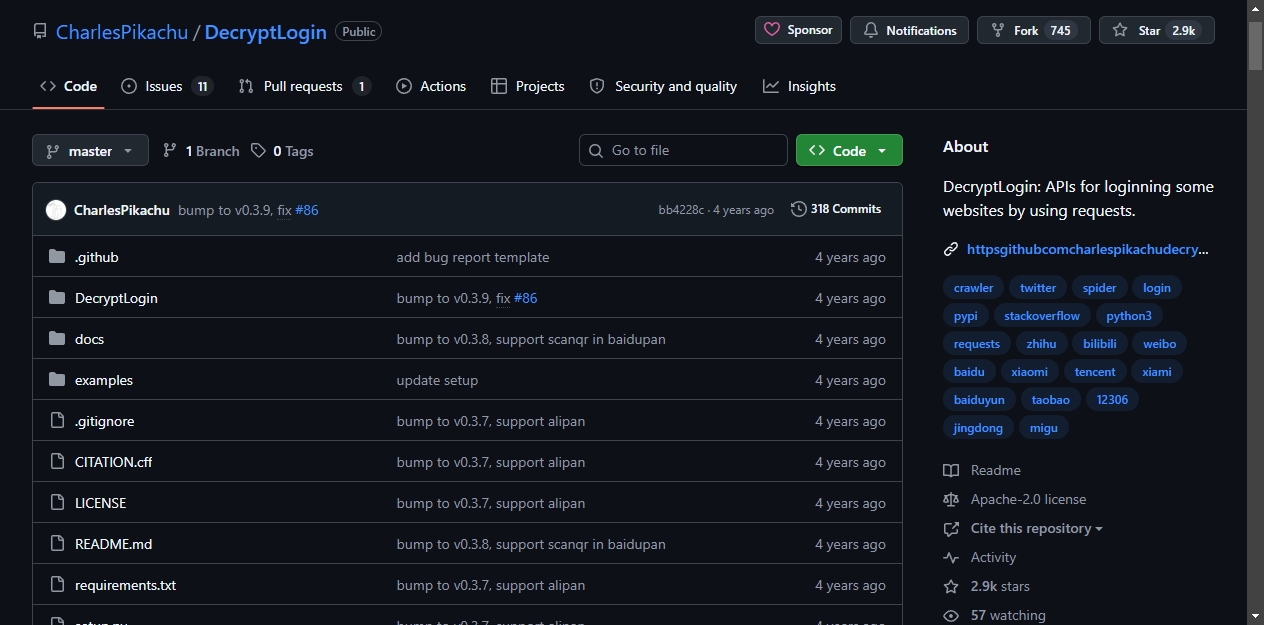Image resolution: width=1264 pixels, height=625 pixels.
Task: Select the jingdong topic tag
Action: click(978, 428)
